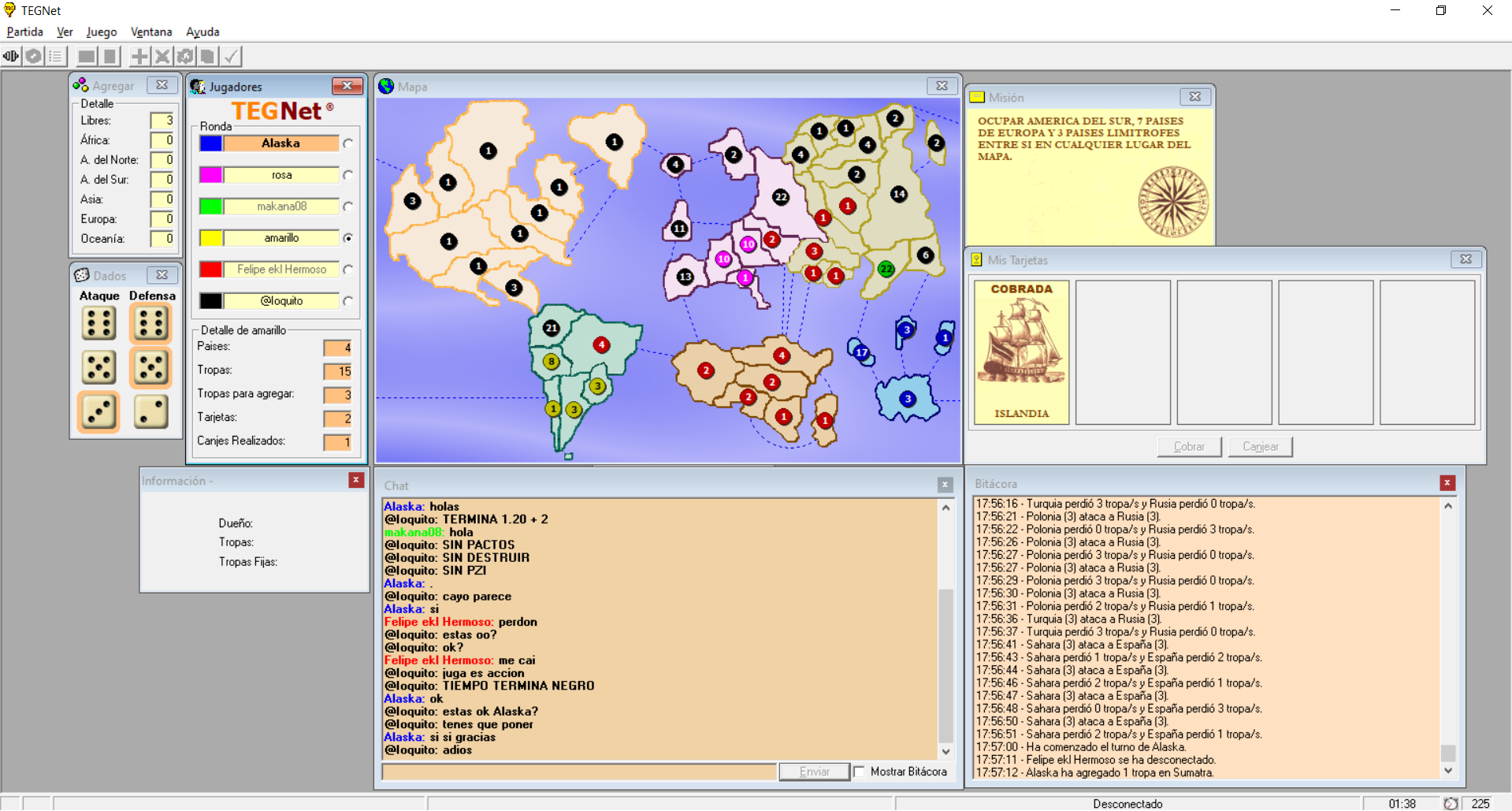Click the plus add-troops toolbar icon
The height and width of the screenshot is (811, 1512).
click(x=139, y=56)
